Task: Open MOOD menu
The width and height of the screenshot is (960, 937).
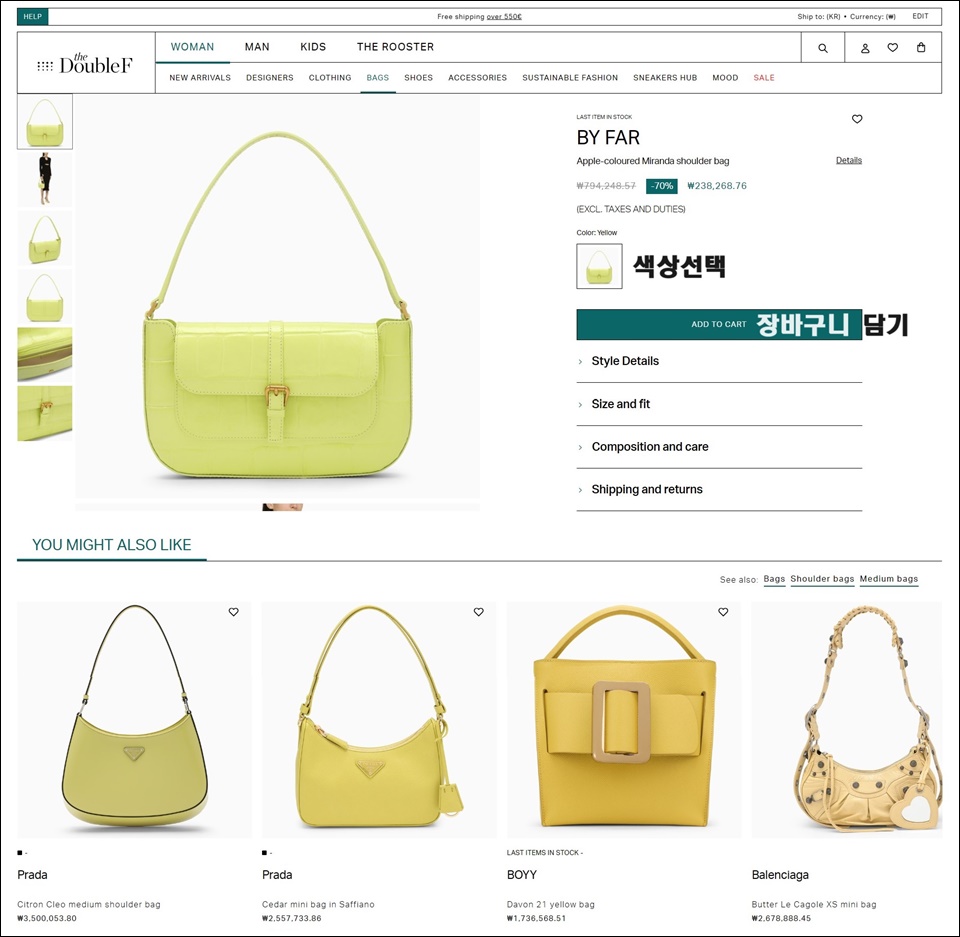Action: (x=725, y=78)
